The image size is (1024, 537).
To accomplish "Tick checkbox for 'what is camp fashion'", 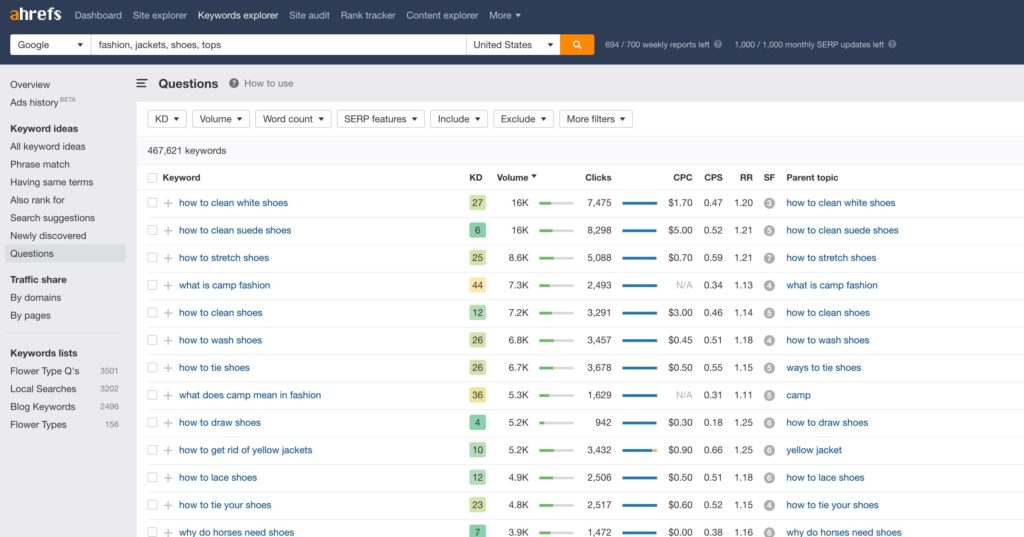I will pos(152,285).
